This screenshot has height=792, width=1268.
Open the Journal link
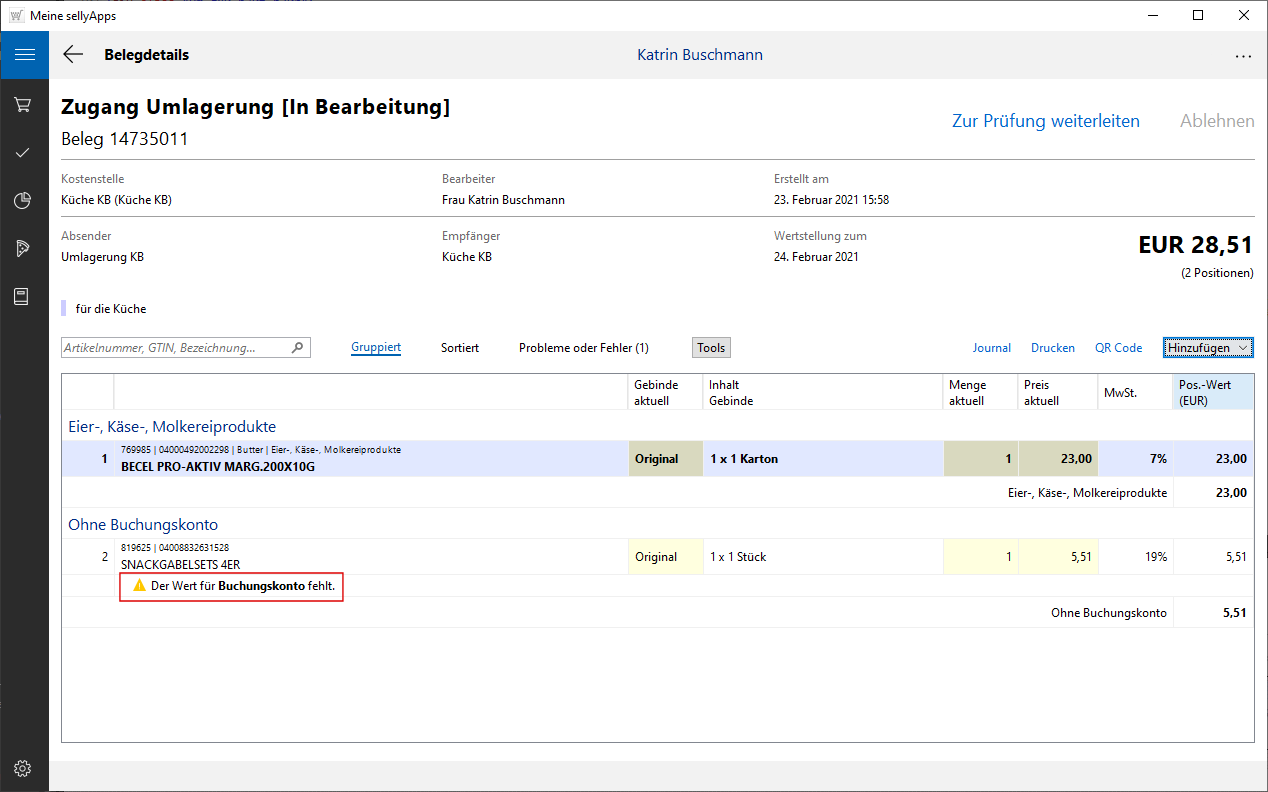coord(991,348)
